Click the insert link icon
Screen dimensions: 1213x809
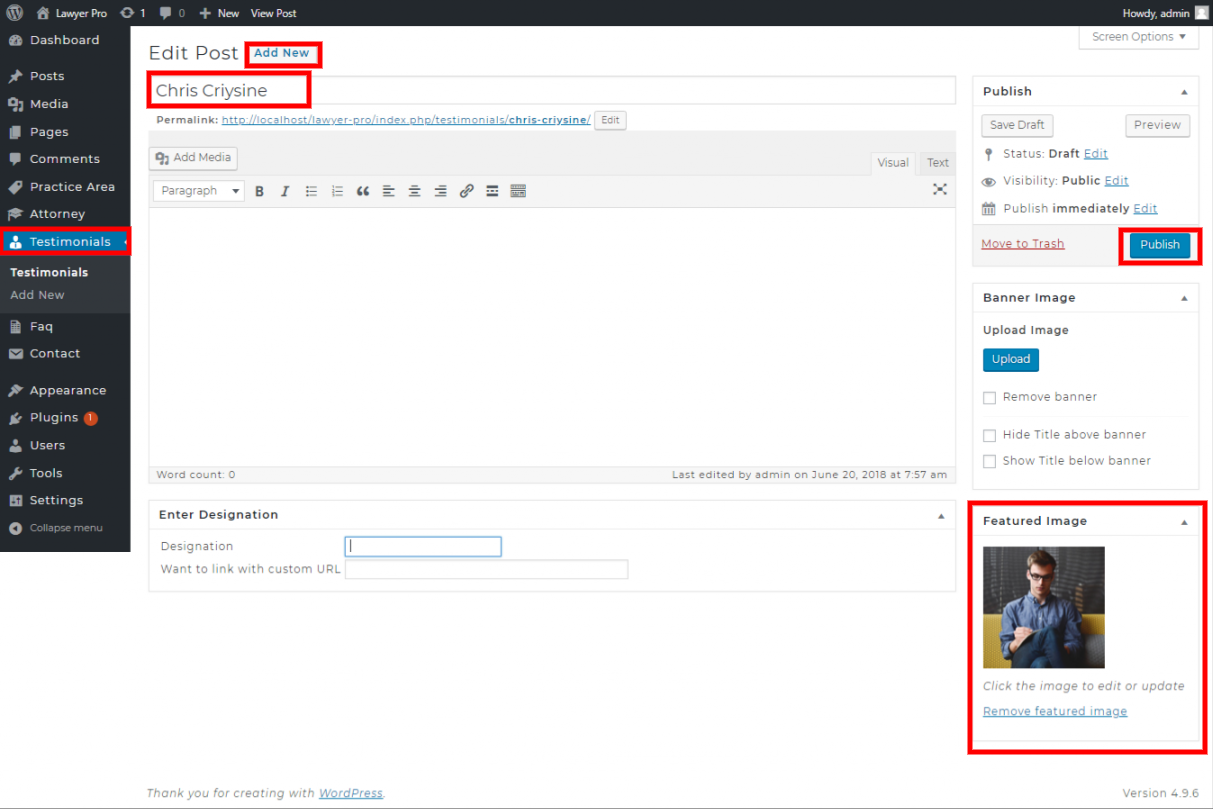[466, 191]
